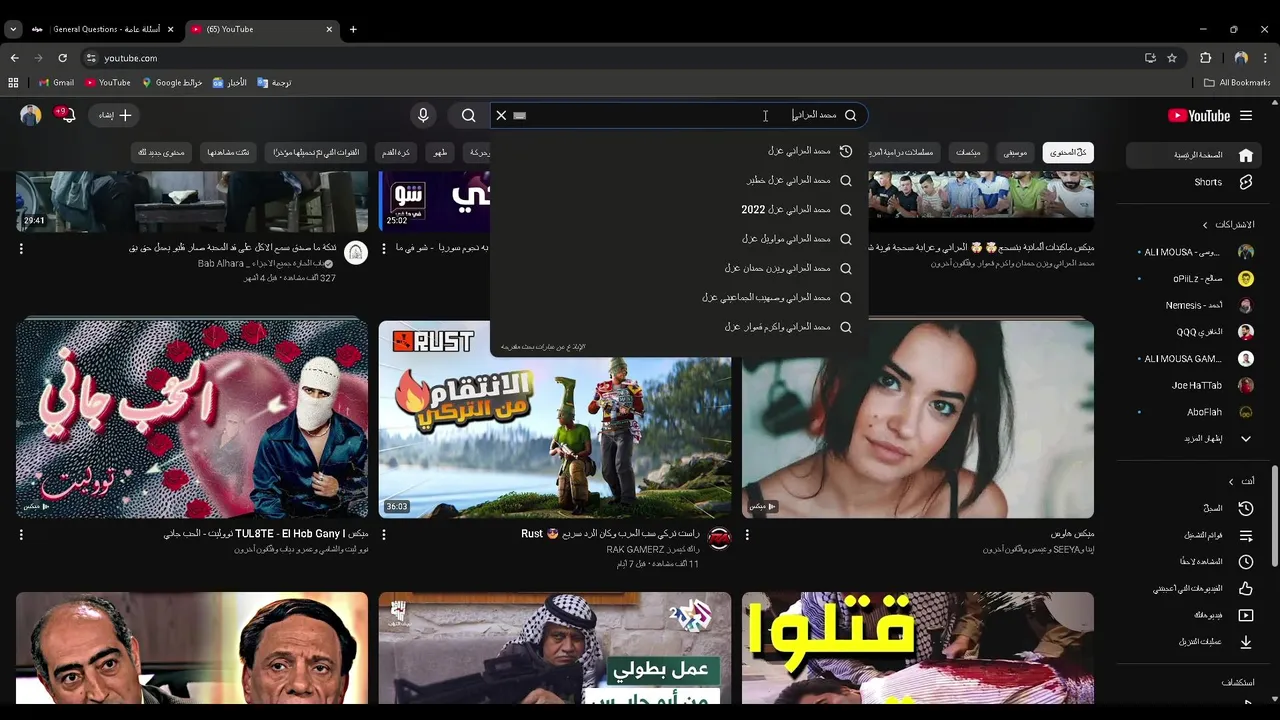The width and height of the screenshot is (1280, 720).
Task: Expand Show more (إظهار المزيد) subscriptions
Action: click(1195, 438)
